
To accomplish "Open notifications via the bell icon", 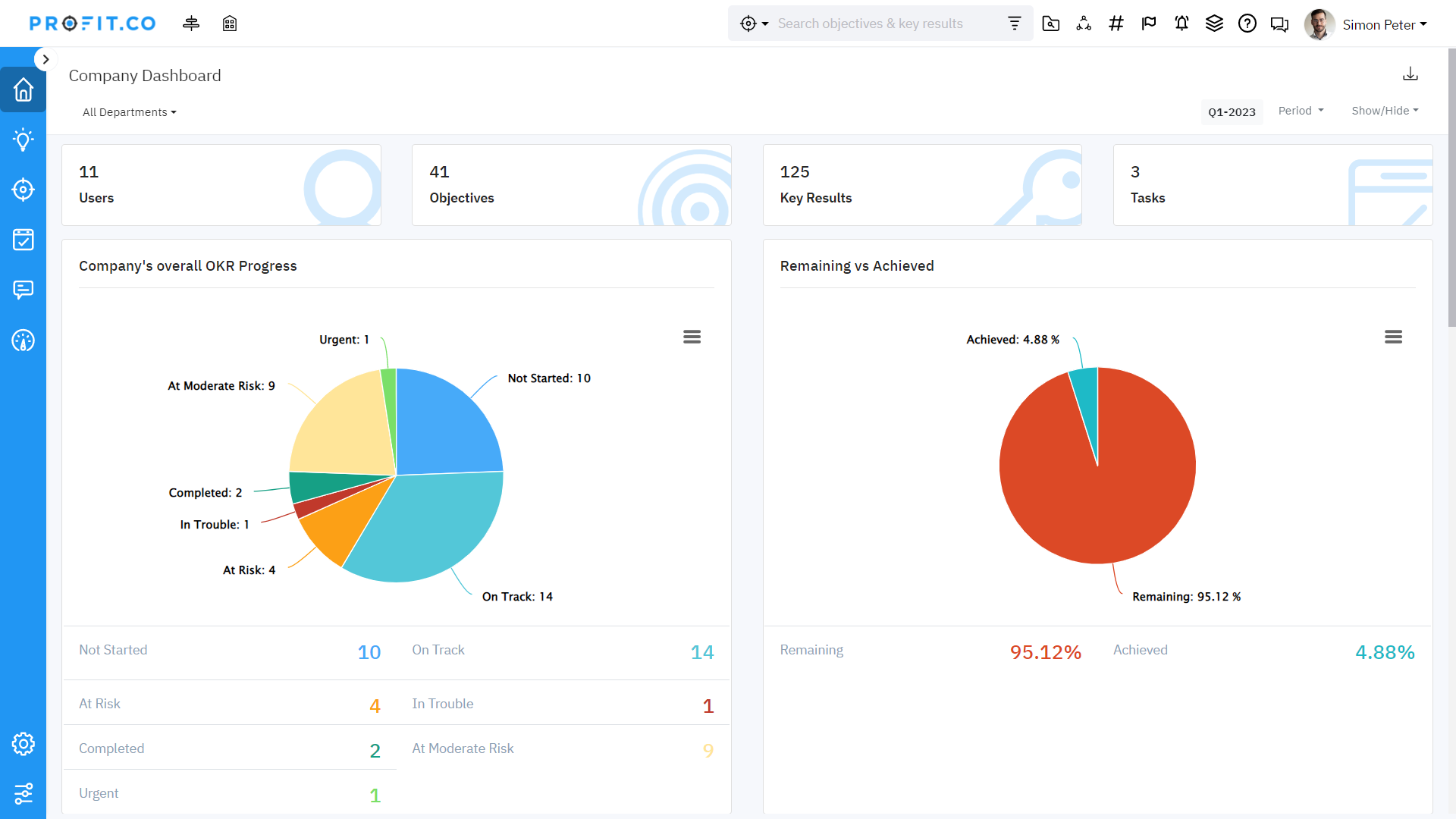I will (1181, 23).
